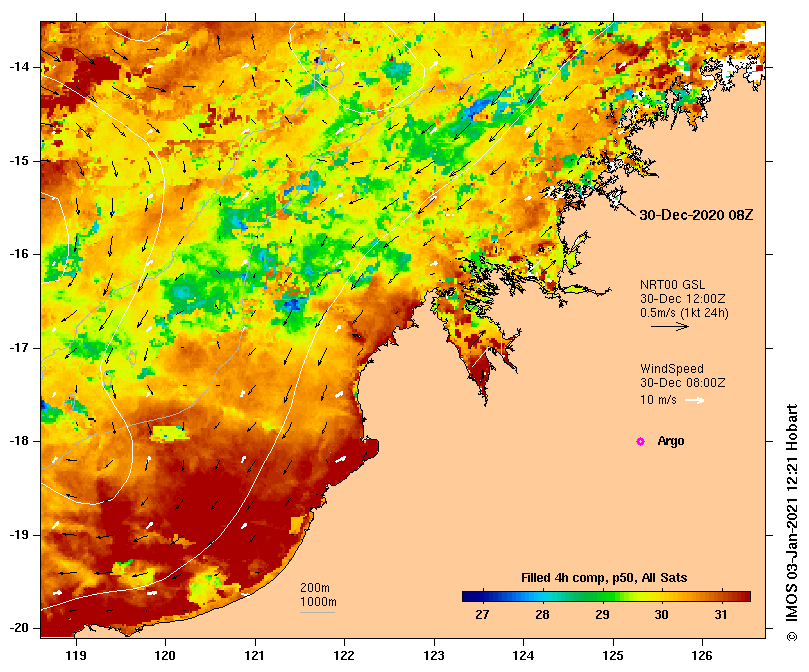Click the '200m' depth contour label
Screen dimensions: 809x672
click(x=315, y=588)
